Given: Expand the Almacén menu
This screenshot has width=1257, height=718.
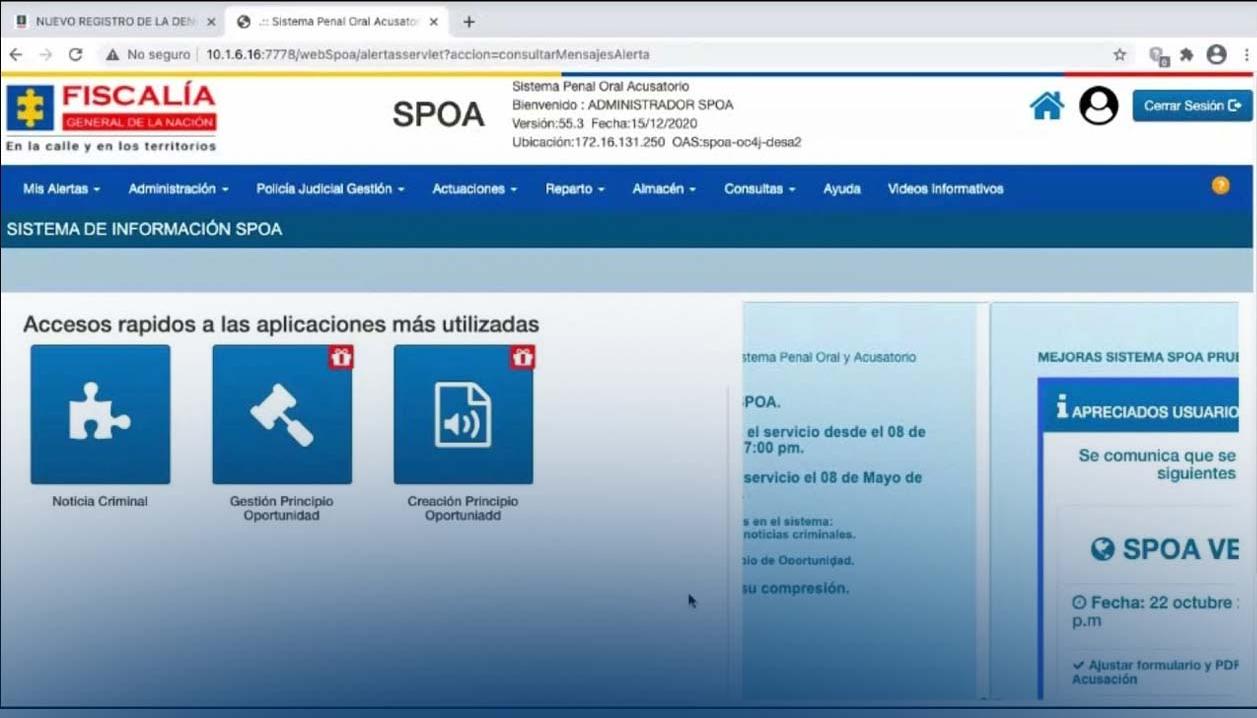Looking at the screenshot, I should pyautogui.click(x=663, y=189).
